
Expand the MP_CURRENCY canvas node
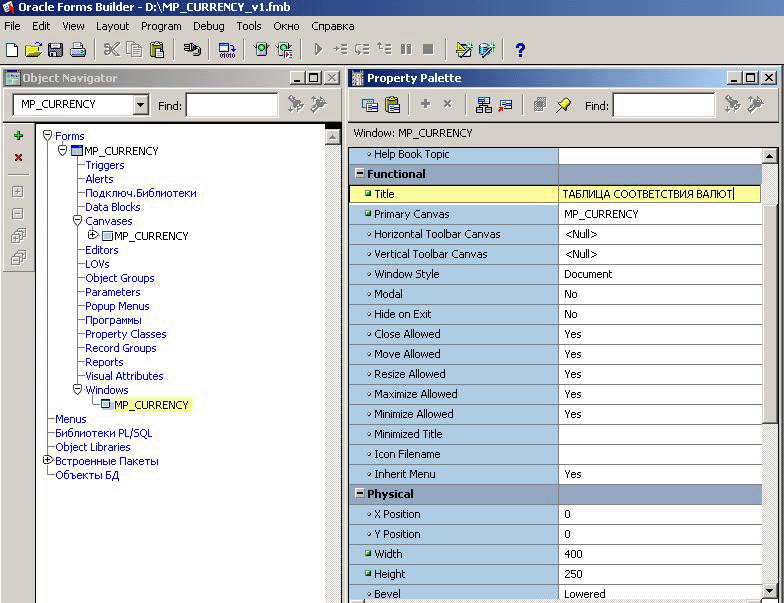click(92, 234)
